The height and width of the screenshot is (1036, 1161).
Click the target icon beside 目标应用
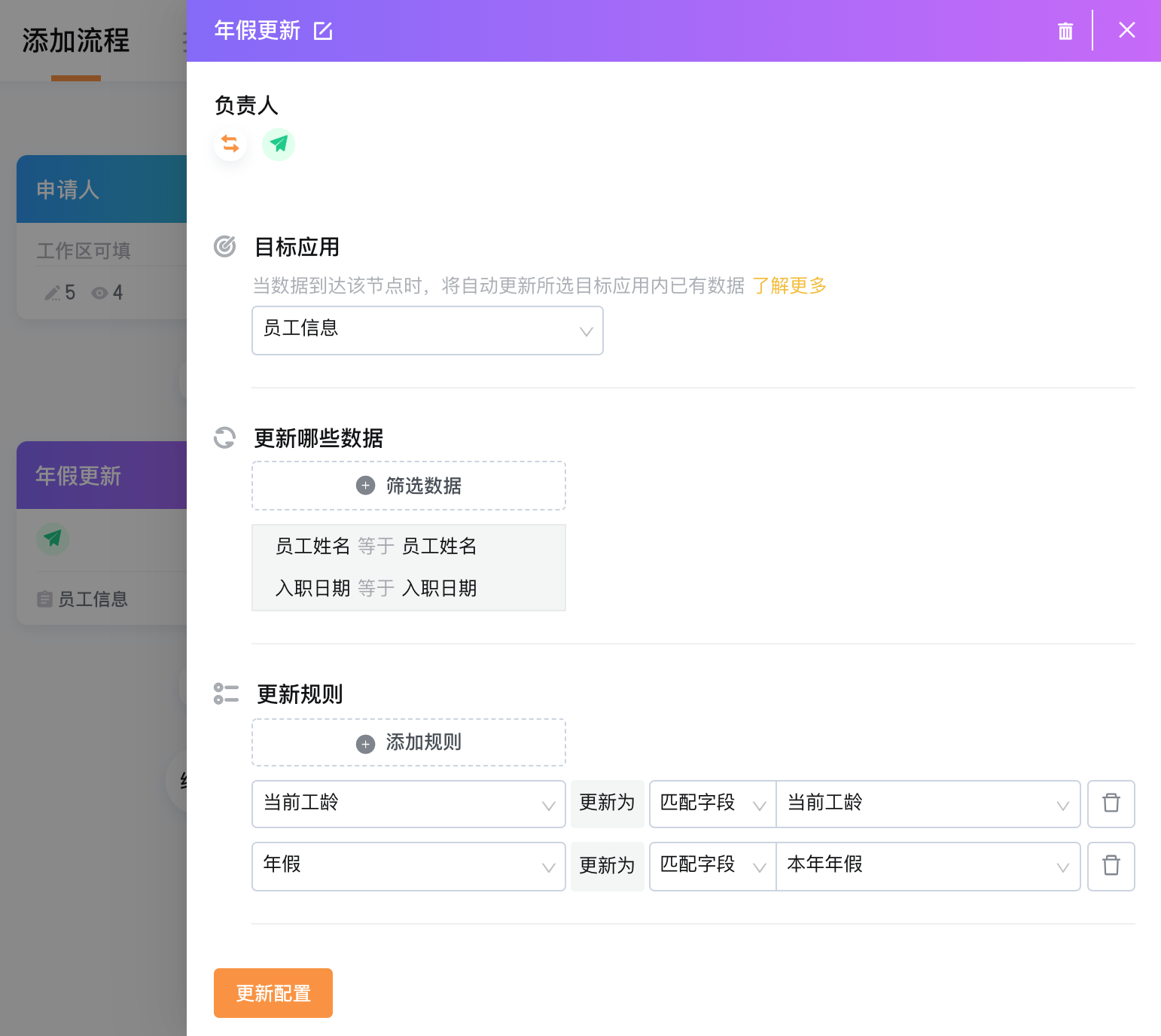pos(224,246)
